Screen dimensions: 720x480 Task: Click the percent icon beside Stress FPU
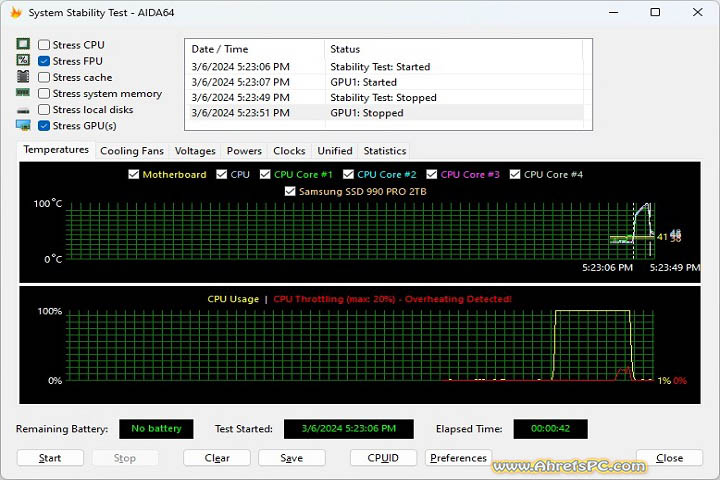(23, 60)
